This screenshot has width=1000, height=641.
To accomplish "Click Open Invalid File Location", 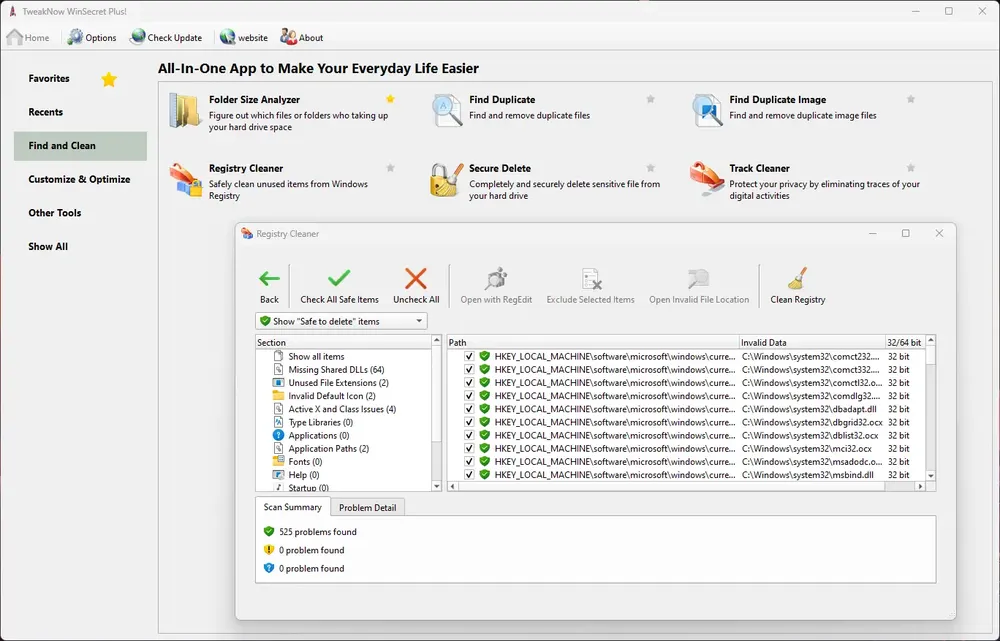I will 699,285.
